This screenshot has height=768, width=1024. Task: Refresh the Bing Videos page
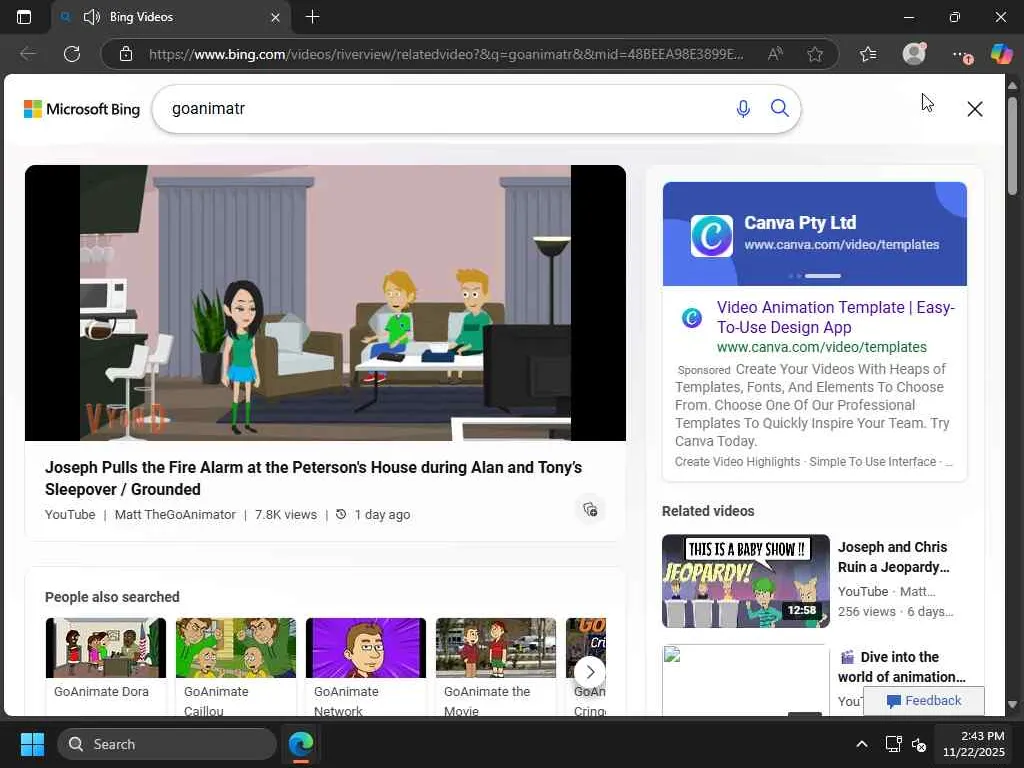(x=72, y=54)
